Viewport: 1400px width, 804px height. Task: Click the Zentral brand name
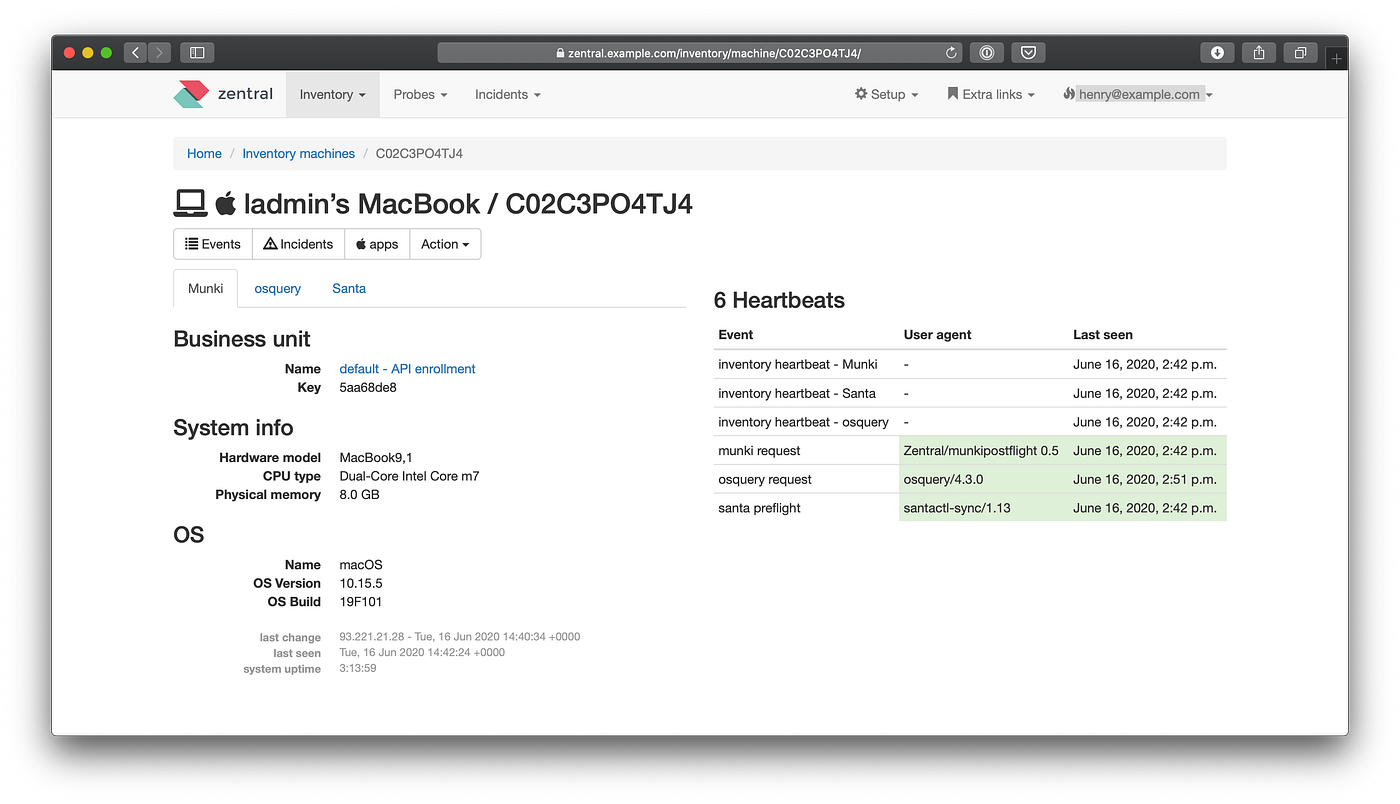245,94
